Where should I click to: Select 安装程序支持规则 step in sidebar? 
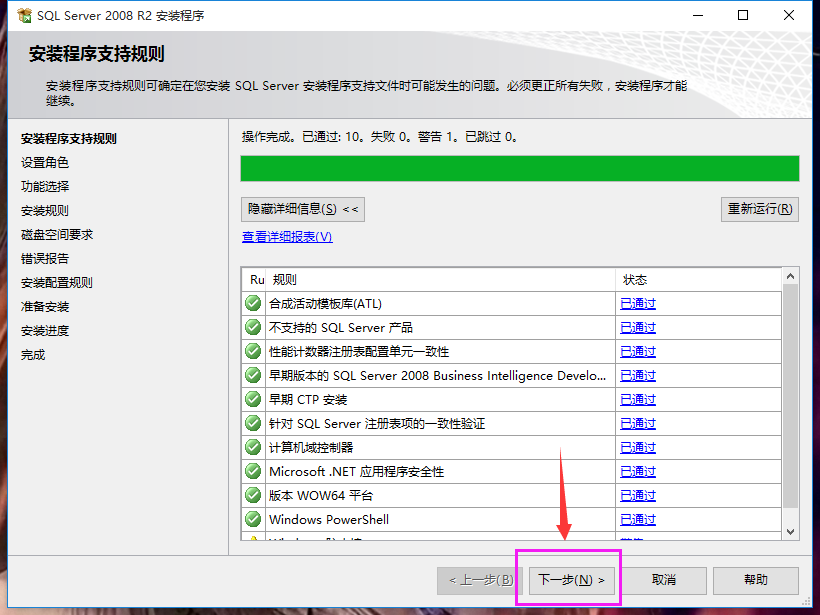69,139
